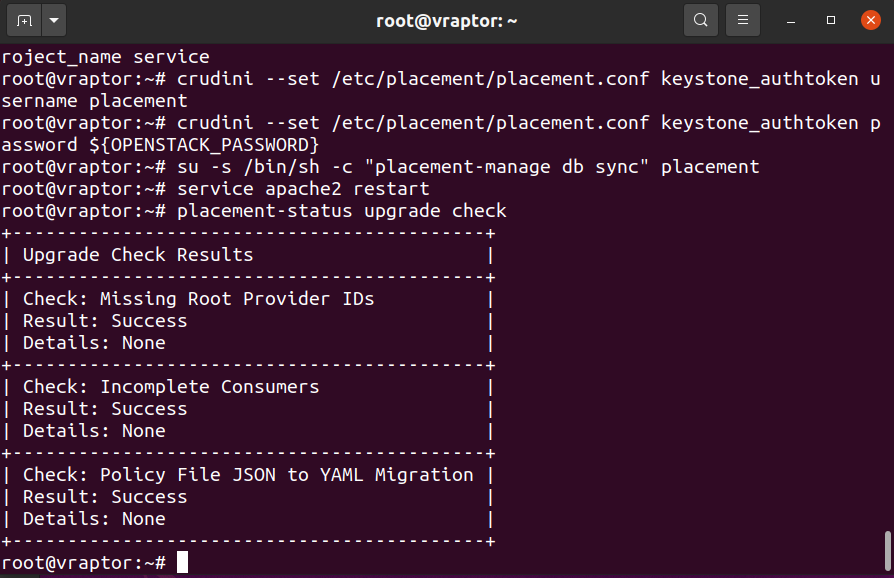Maximize the terminal window
Image resolution: width=894 pixels, height=578 pixels.
[x=831, y=21]
